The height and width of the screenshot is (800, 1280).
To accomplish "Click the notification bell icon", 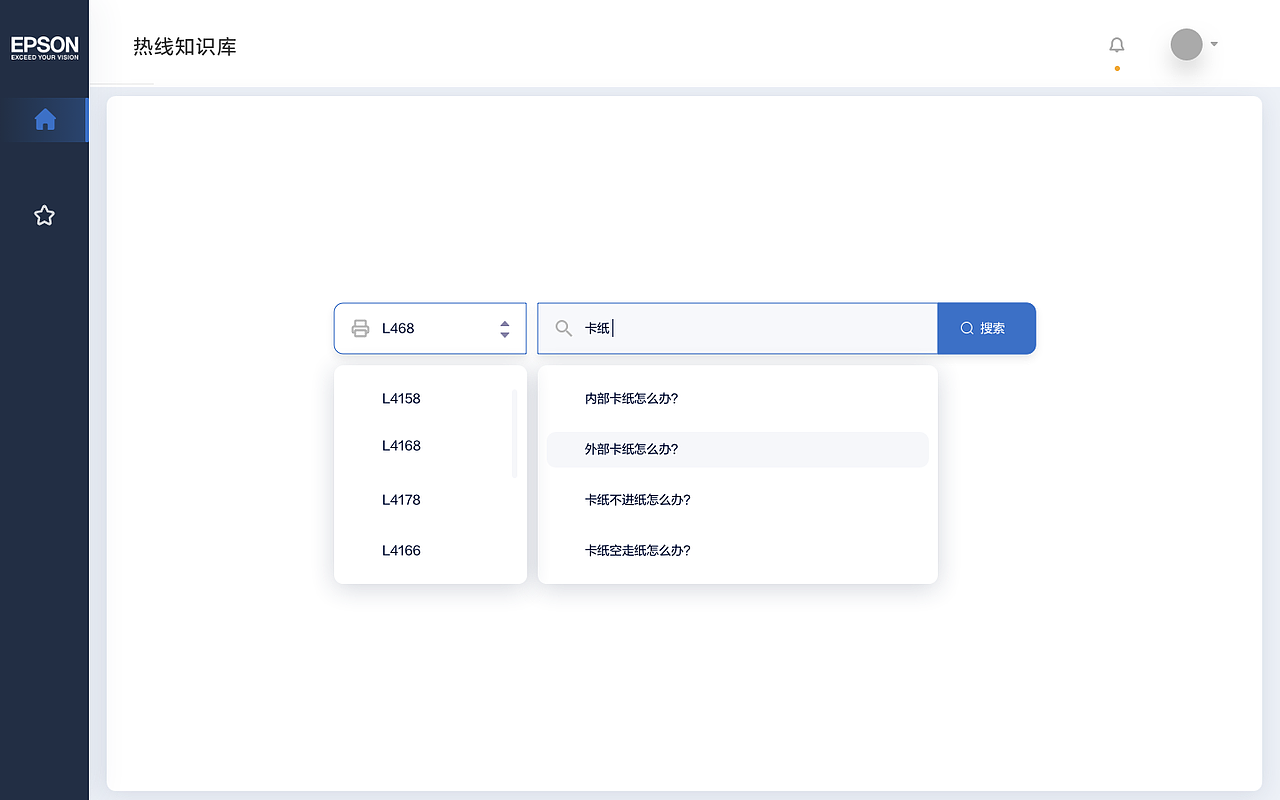I will click(x=1117, y=45).
